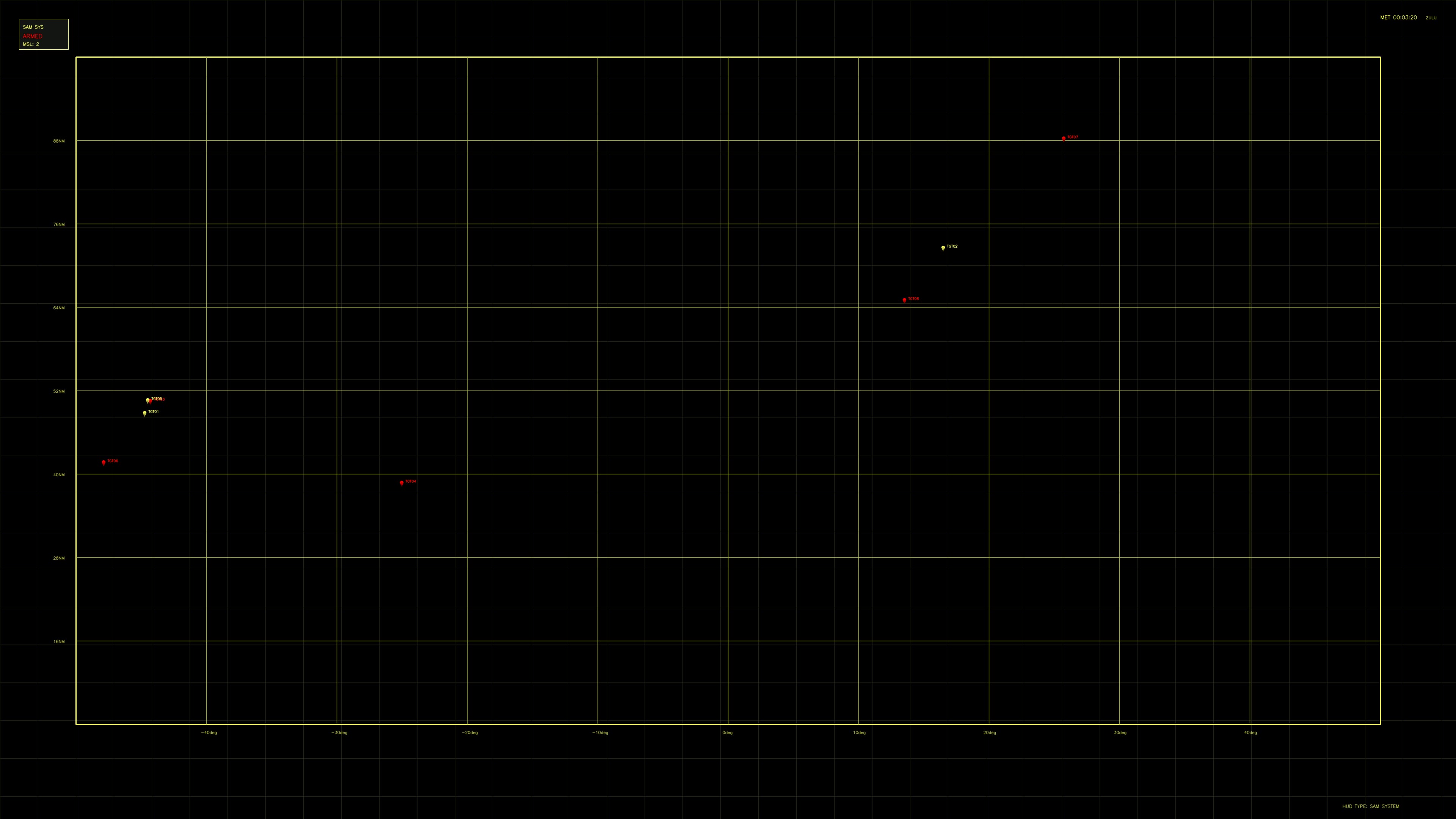Select the TGT05 yellow target marker

click(147, 400)
